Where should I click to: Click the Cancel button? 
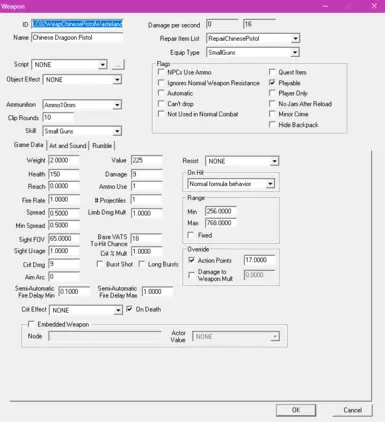tap(352, 410)
